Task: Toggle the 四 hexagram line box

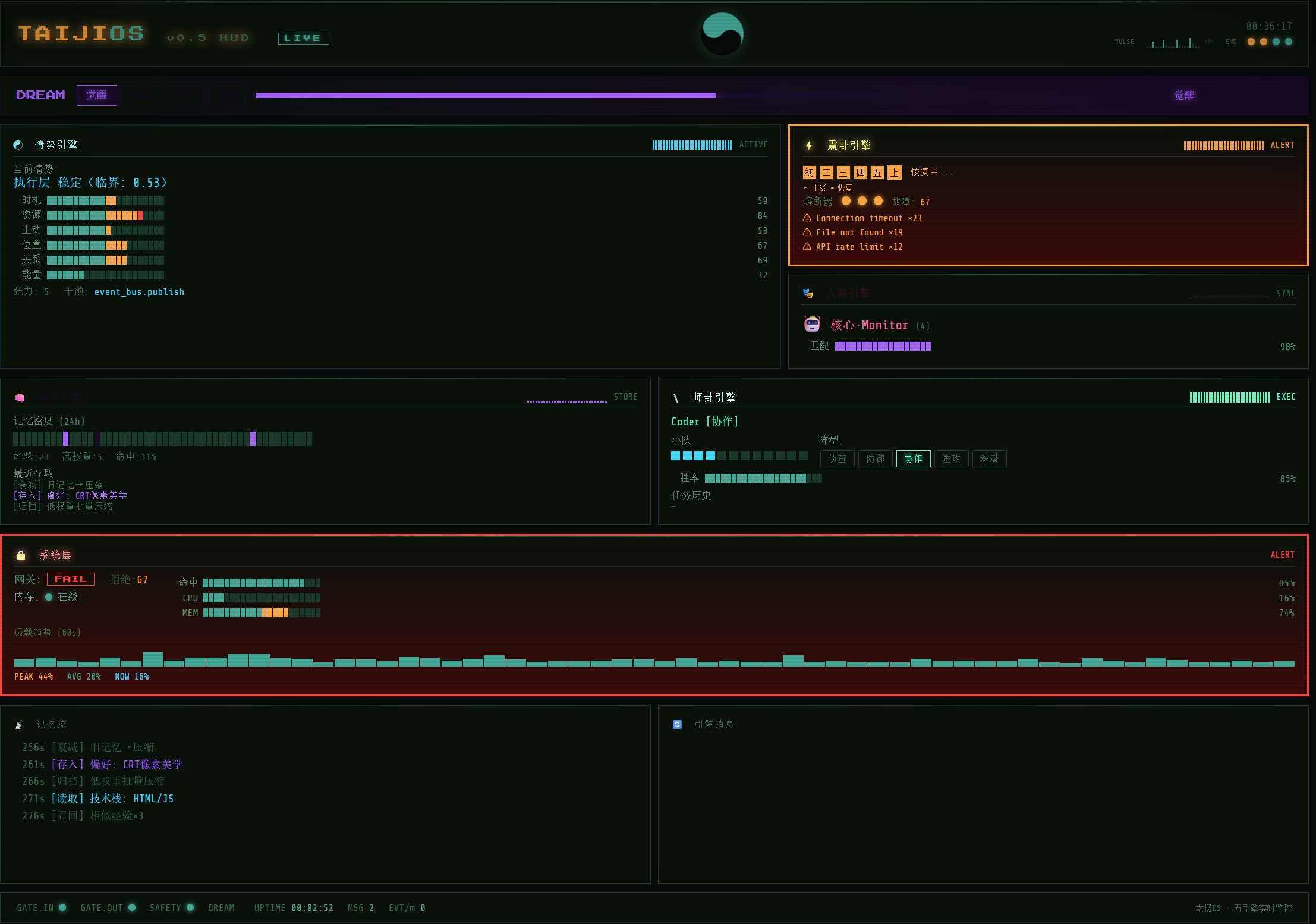Action: pyautogui.click(x=860, y=172)
